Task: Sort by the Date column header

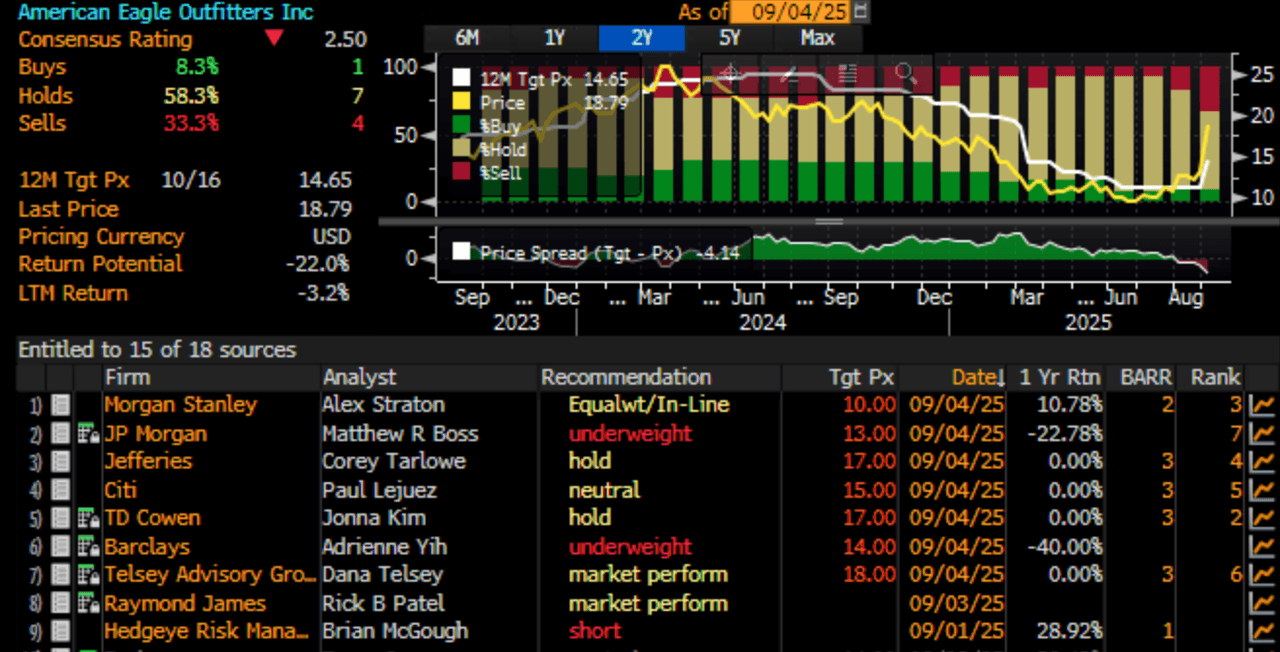Action: point(977,377)
